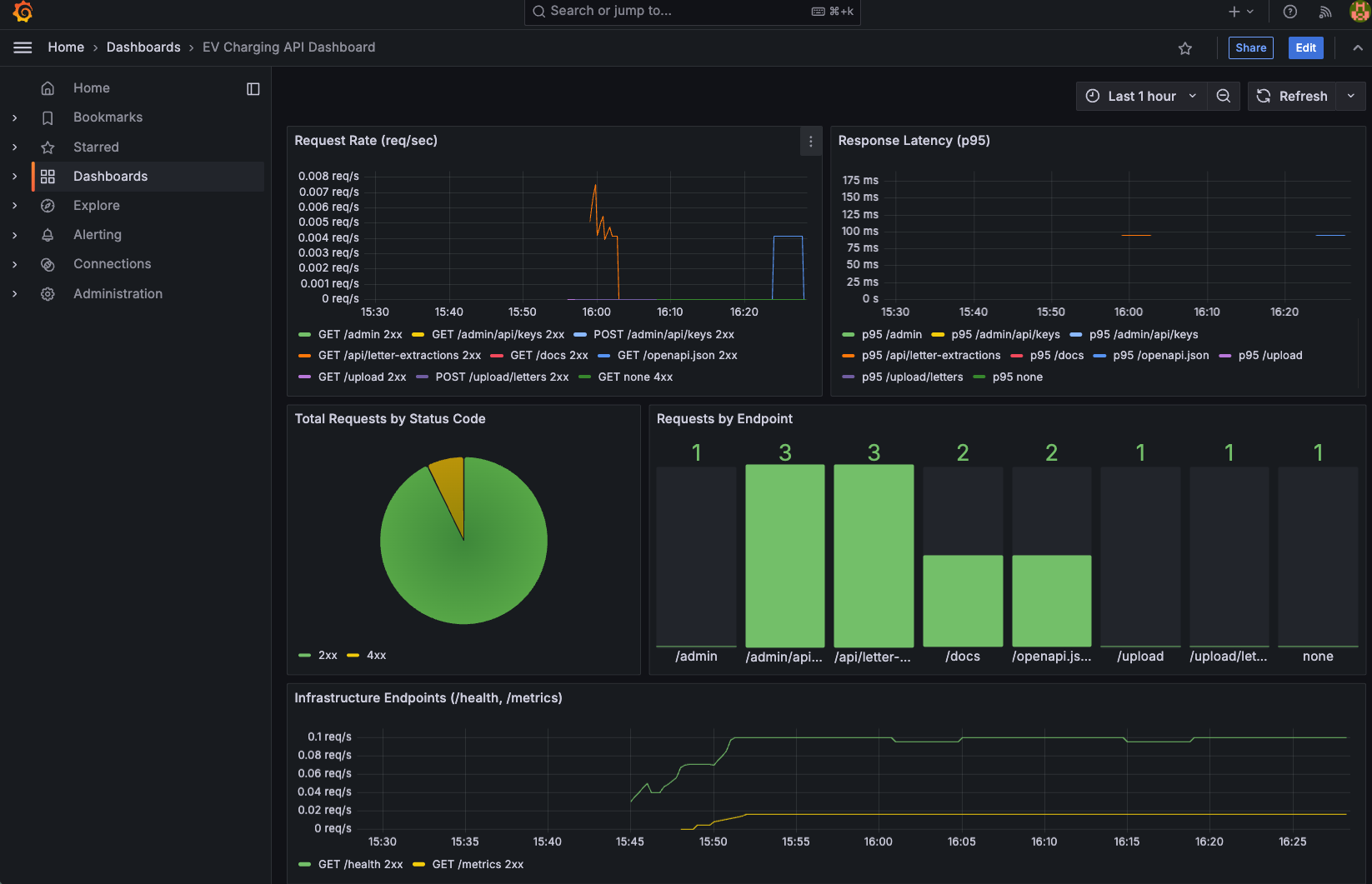Click the news/RSS icon near the avatar
This screenshot has height=884, width=1372.
click(x=1324, y=12)
